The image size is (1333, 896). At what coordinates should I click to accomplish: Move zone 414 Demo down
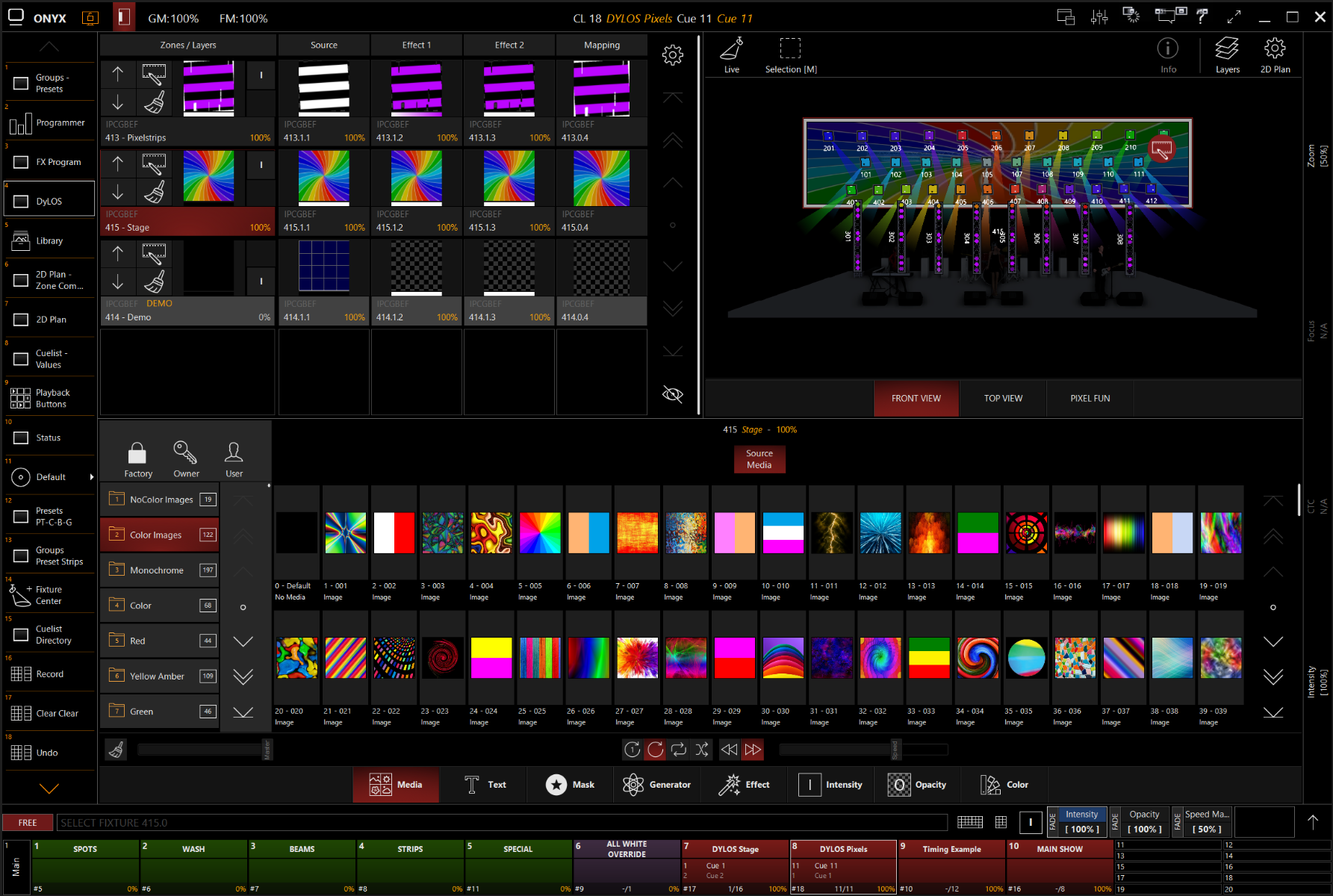pyautogui.click(x=118, y=281)
